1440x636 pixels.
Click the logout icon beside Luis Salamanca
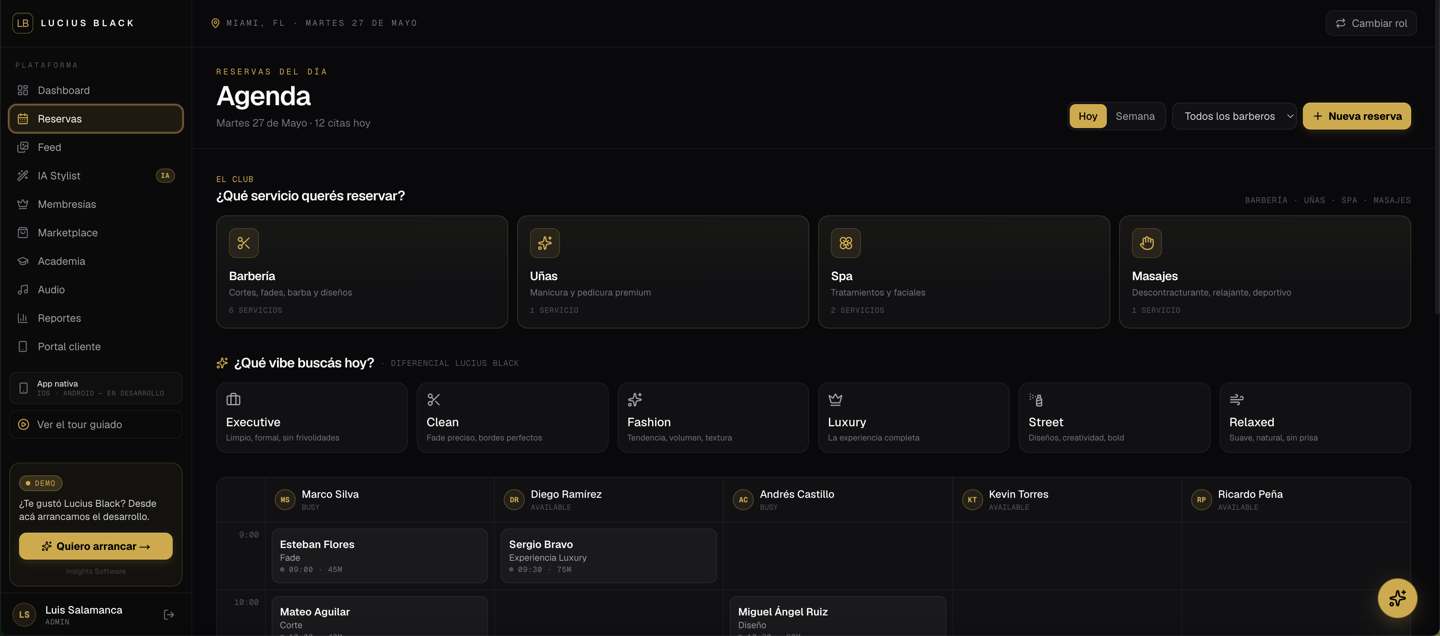[169, 615]
